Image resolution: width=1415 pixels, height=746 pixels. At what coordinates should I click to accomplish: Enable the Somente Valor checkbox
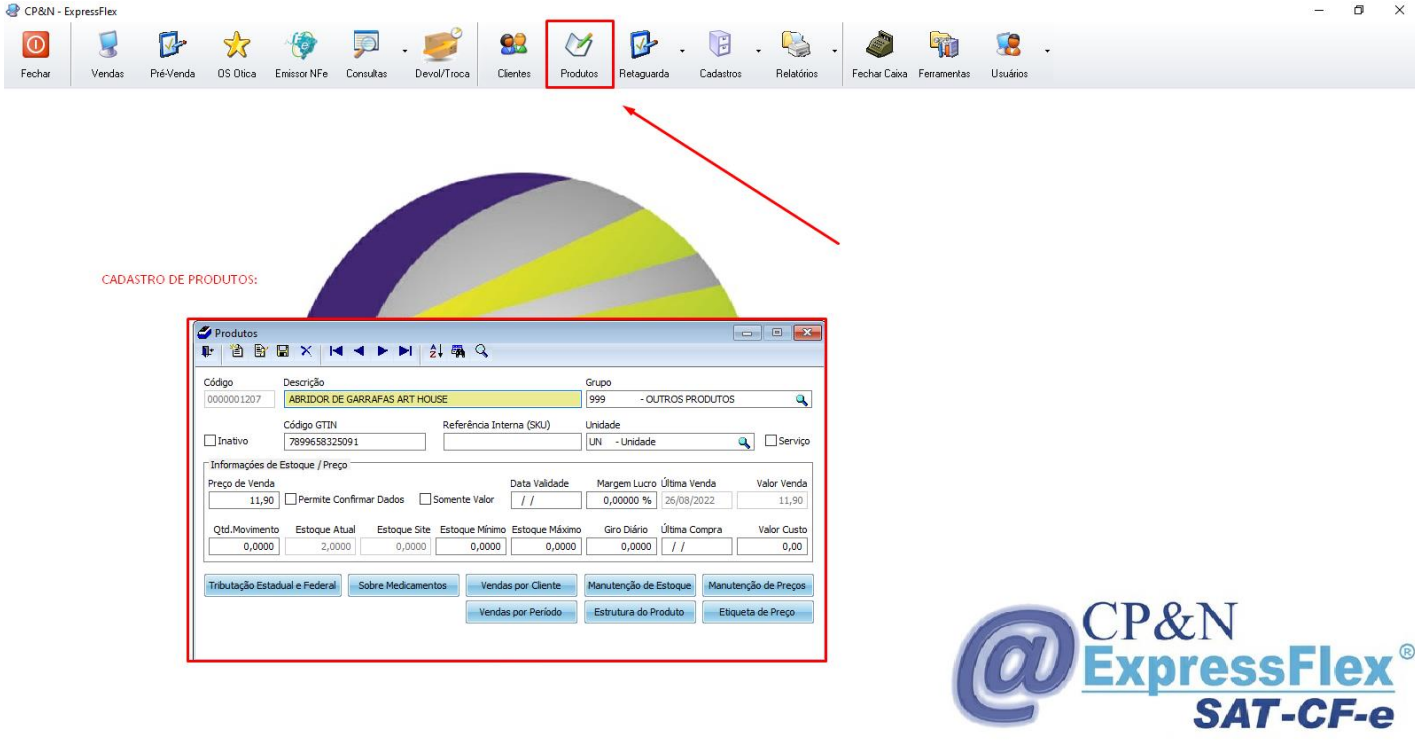point(425,499)
